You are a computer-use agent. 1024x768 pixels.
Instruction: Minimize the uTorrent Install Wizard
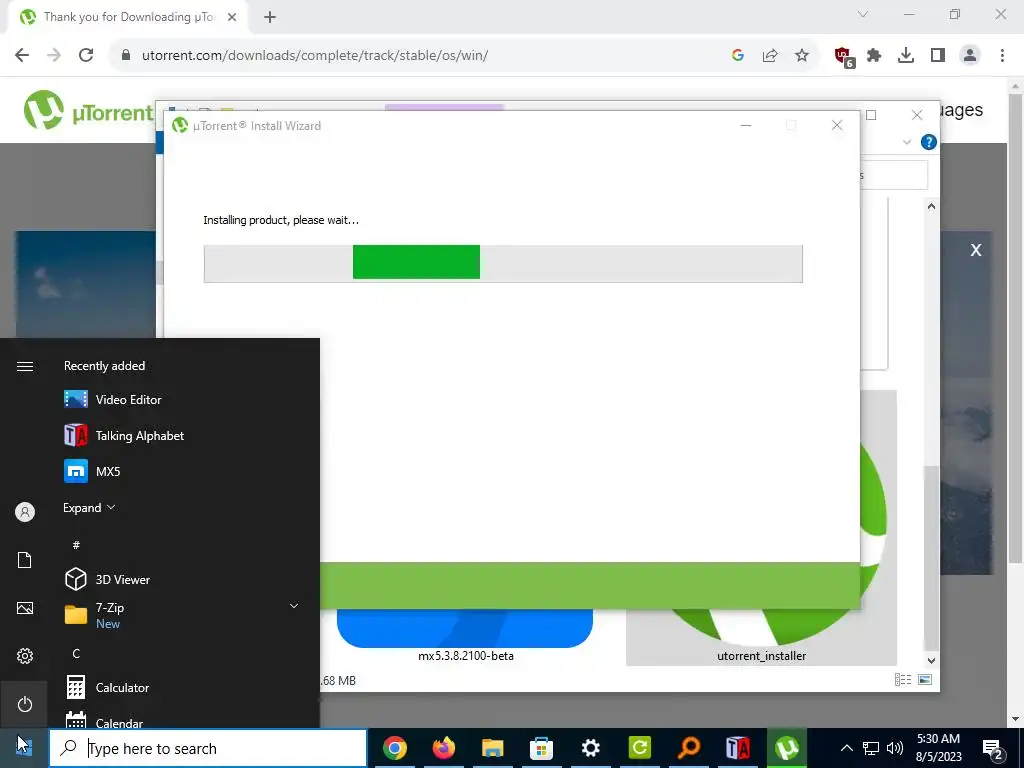tap(746, 125)
